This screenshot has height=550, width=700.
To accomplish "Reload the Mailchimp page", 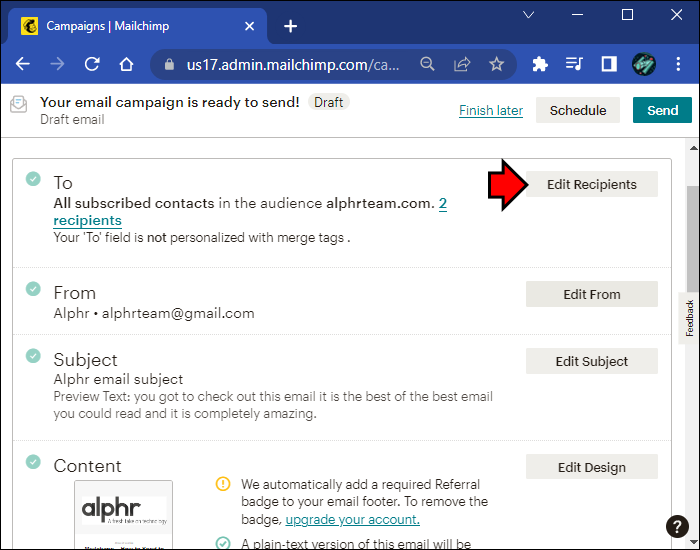I will 92,64.
